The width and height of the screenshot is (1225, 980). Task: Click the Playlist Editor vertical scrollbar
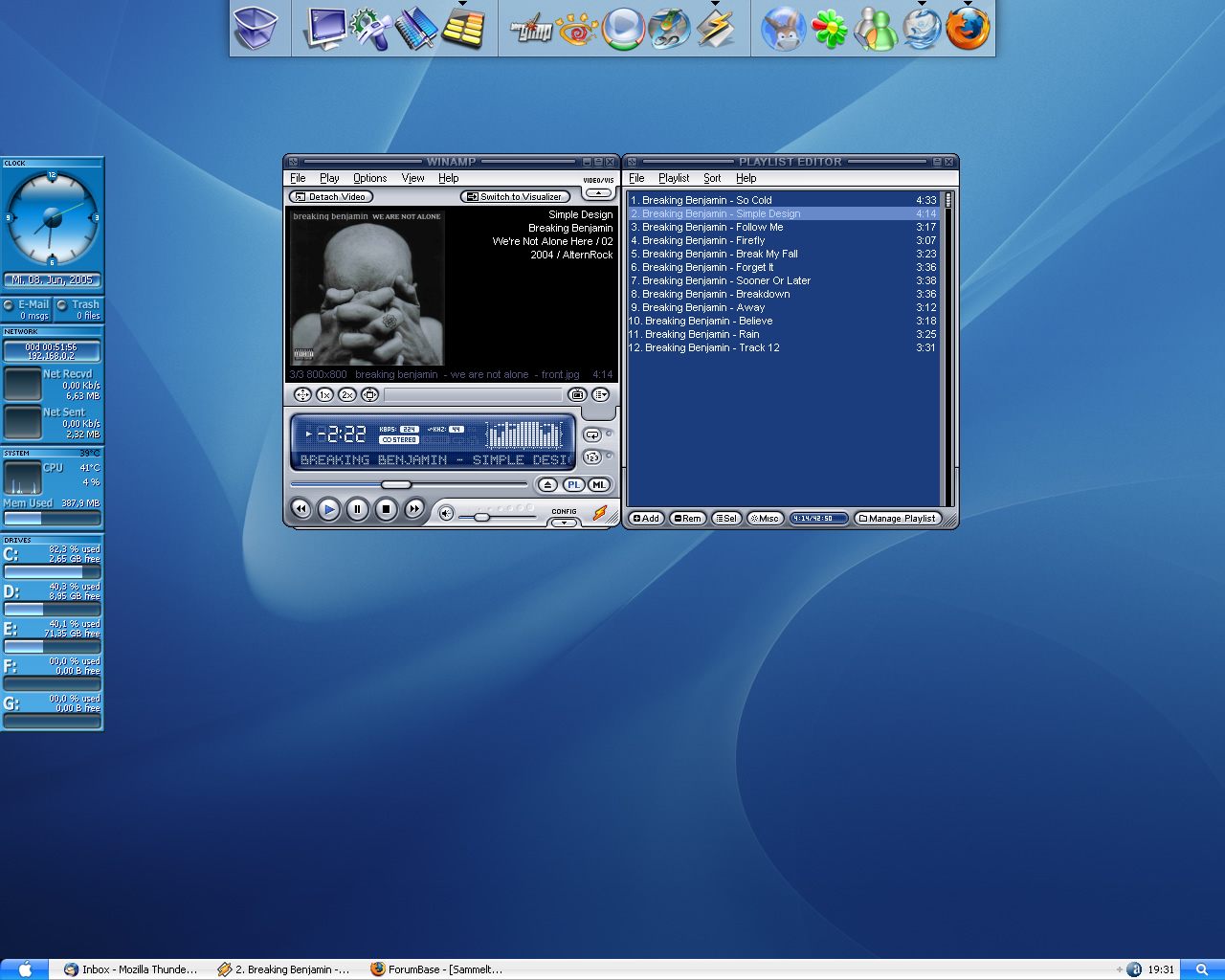tap(948, 347)
